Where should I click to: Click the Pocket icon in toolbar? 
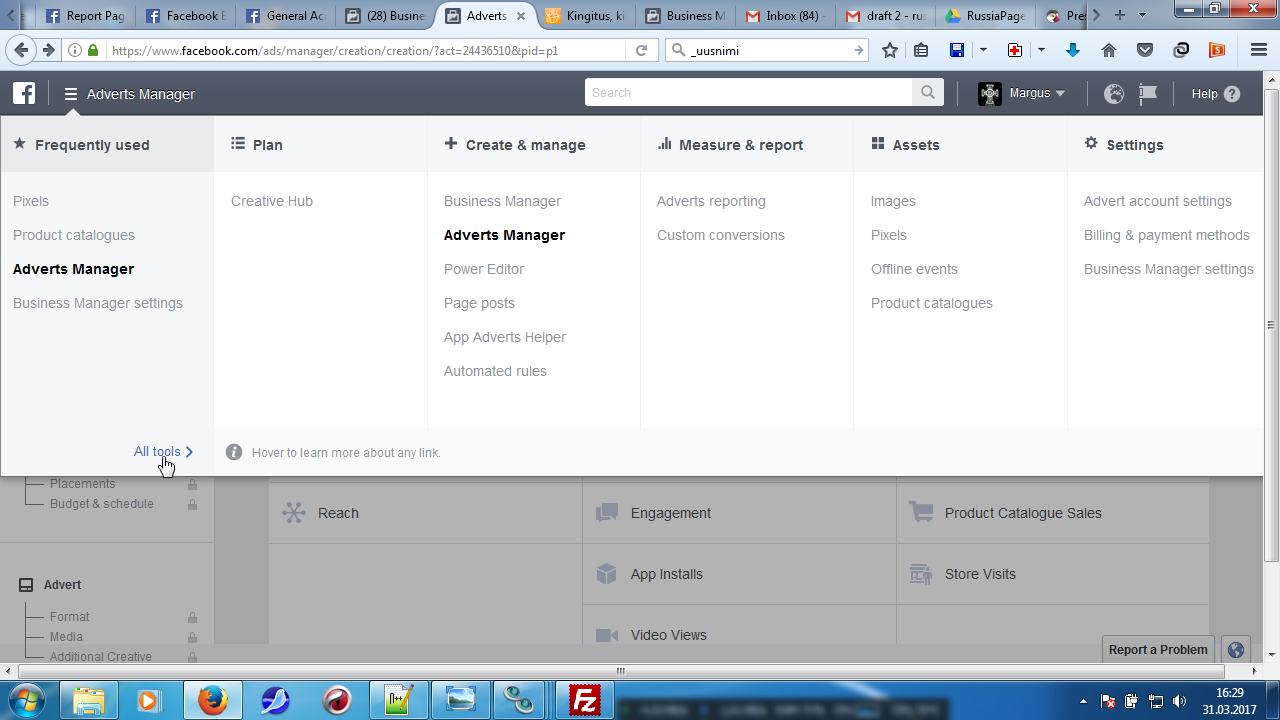(1145, 50)
